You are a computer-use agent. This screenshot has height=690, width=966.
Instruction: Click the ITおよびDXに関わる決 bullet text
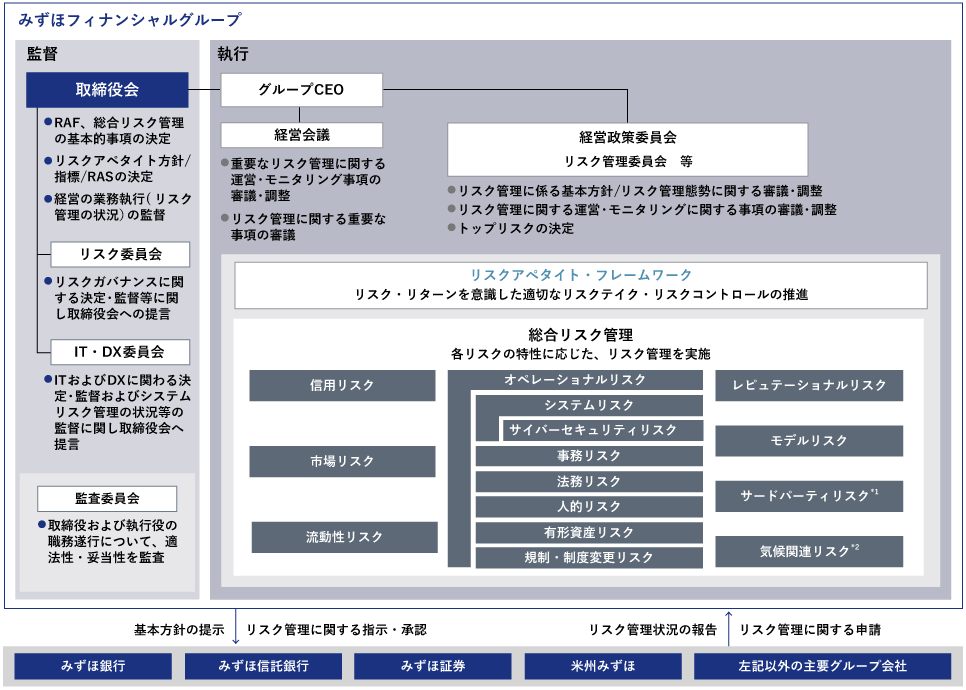point(123,381)
